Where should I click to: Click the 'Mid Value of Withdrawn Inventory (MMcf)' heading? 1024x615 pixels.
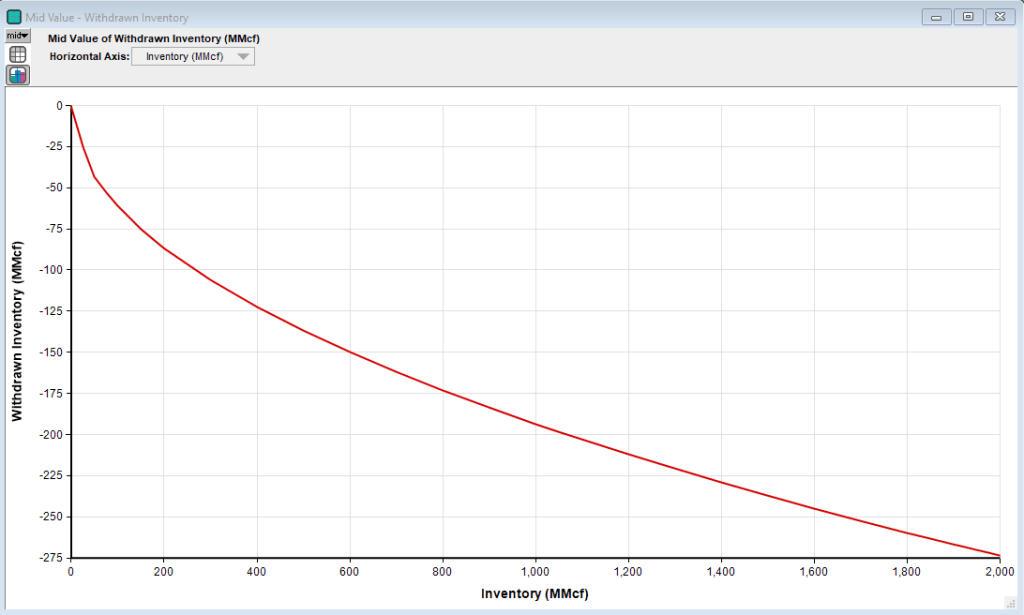click(154, 38)
